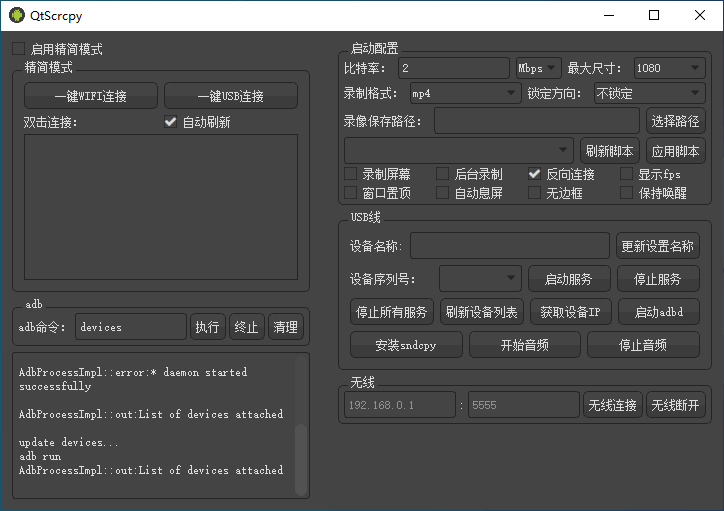Open the 录制格式 mp4 dropdown

[x=465, y=94]
